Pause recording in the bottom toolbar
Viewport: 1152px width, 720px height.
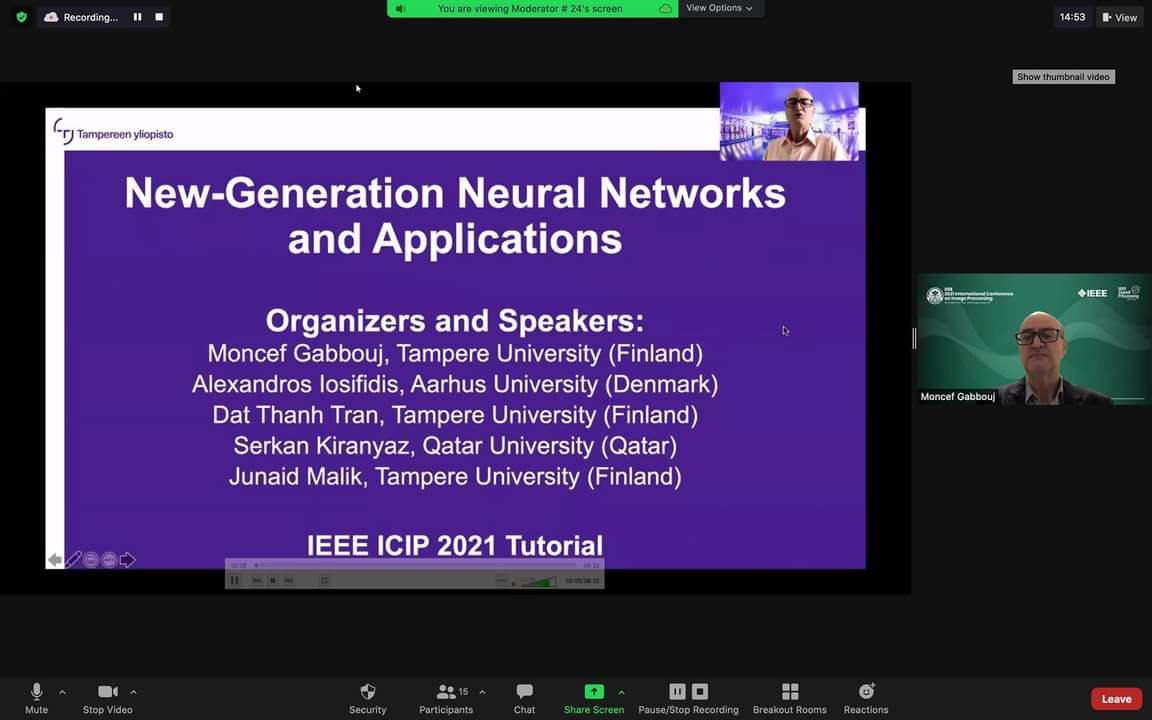677,691
